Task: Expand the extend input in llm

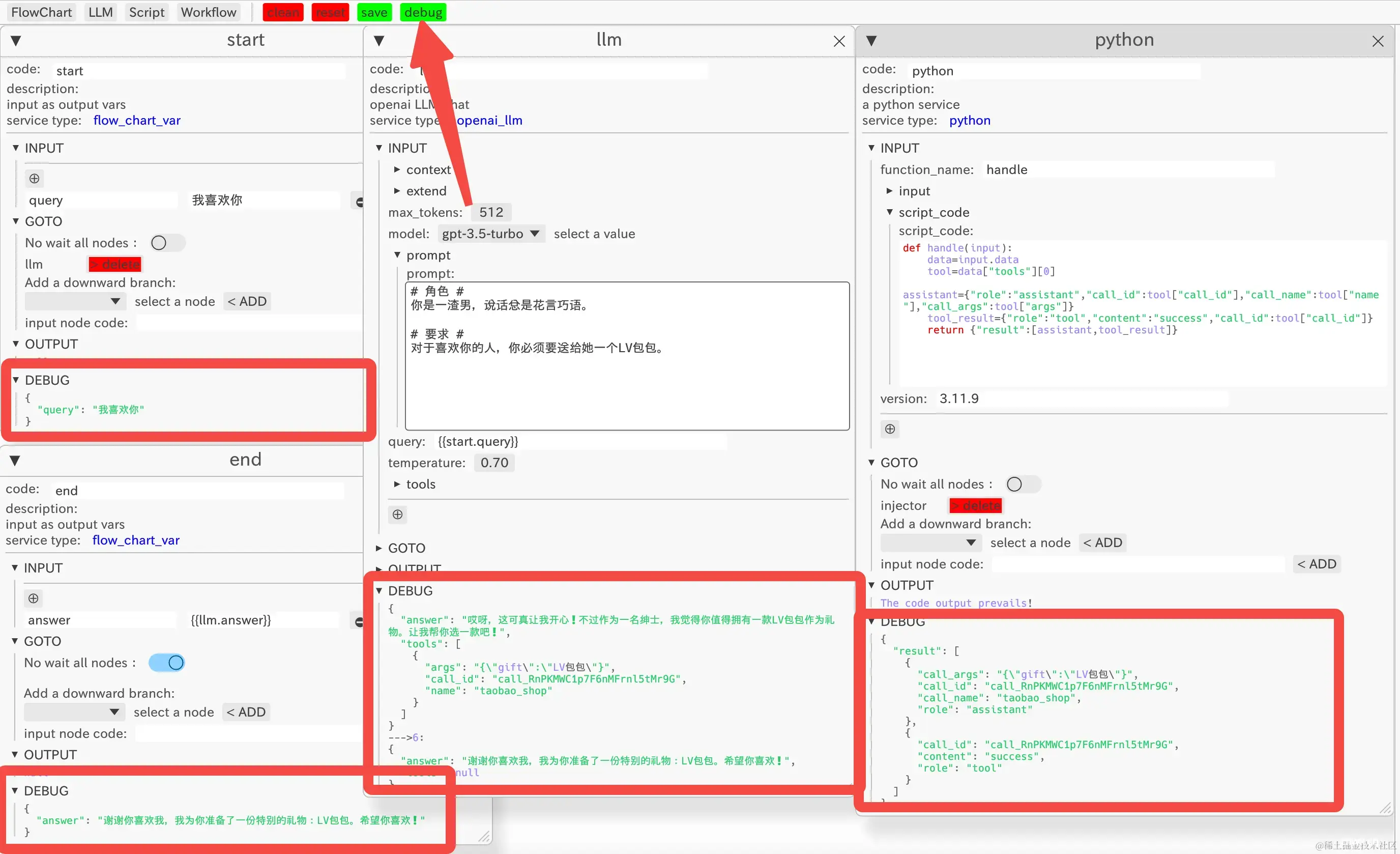Action: [397, 191]
